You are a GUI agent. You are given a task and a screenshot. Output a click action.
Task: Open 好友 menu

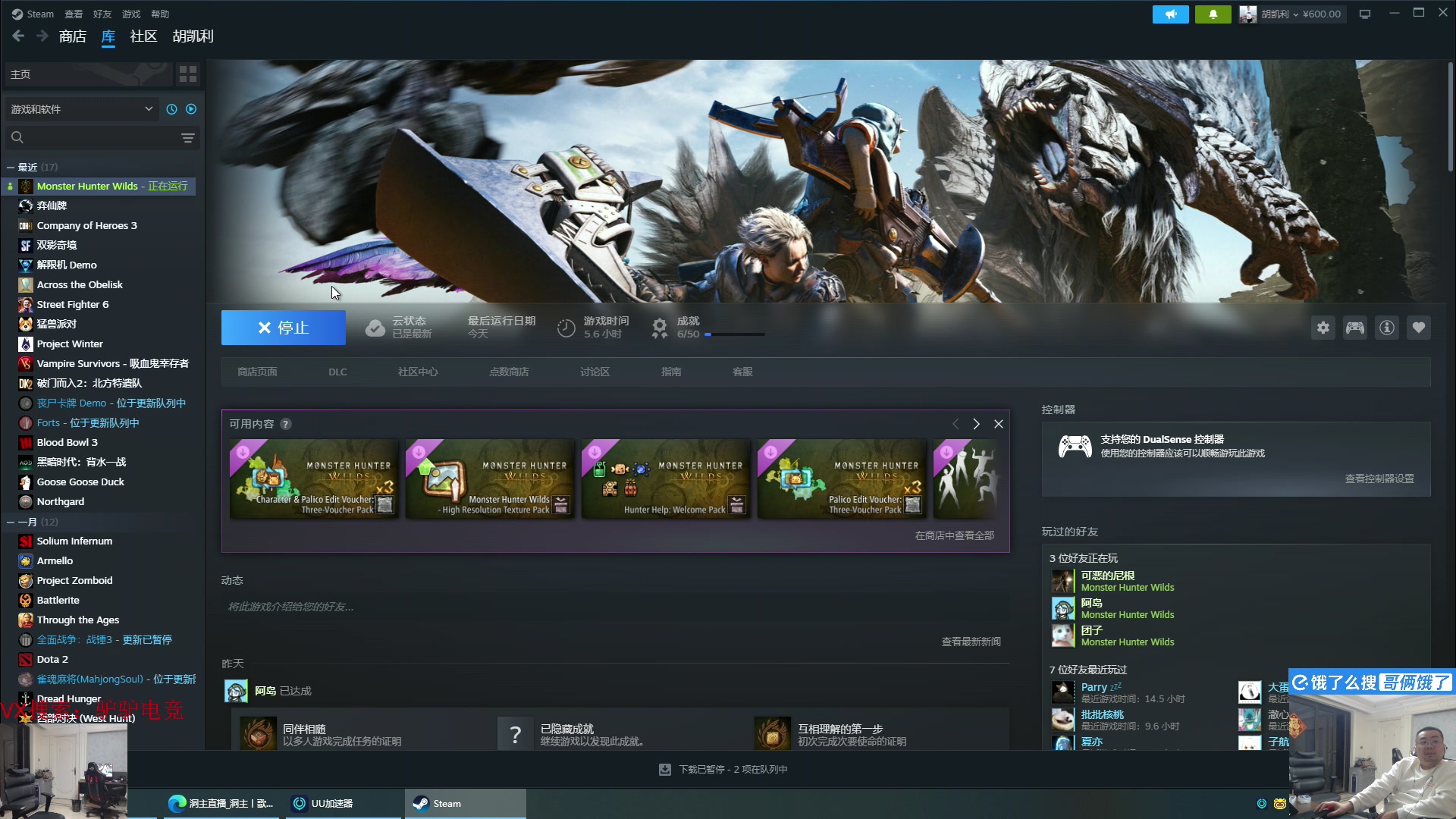(x=102, y=14)
